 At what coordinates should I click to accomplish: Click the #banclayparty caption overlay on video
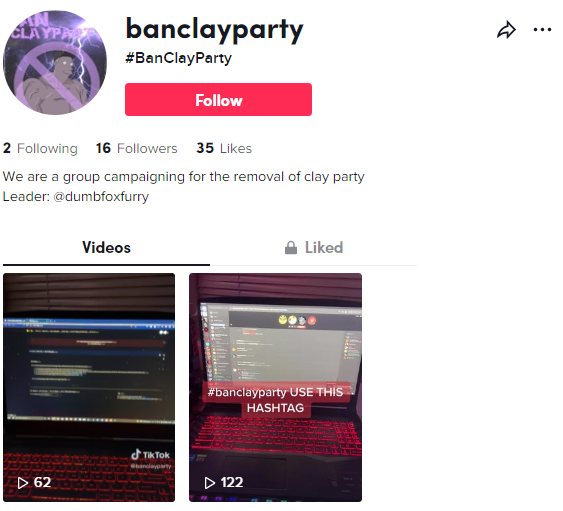(x=275, y=400)
